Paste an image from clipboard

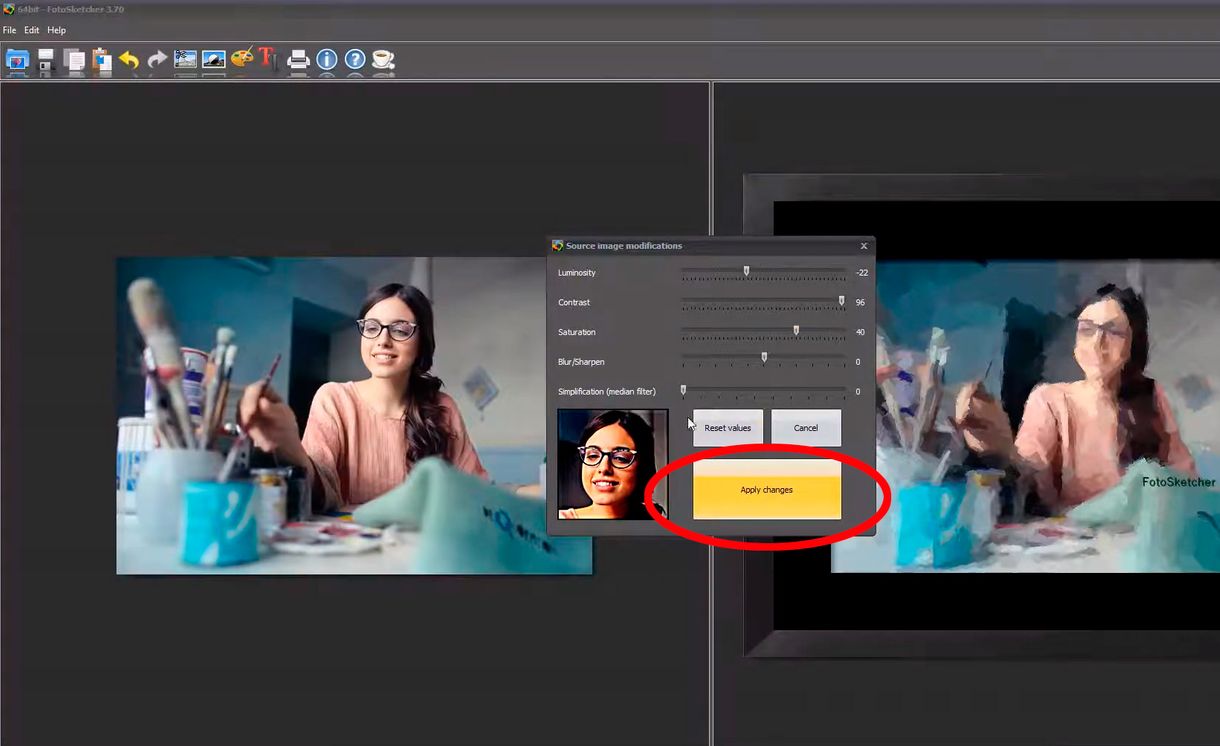coord(101,60)
